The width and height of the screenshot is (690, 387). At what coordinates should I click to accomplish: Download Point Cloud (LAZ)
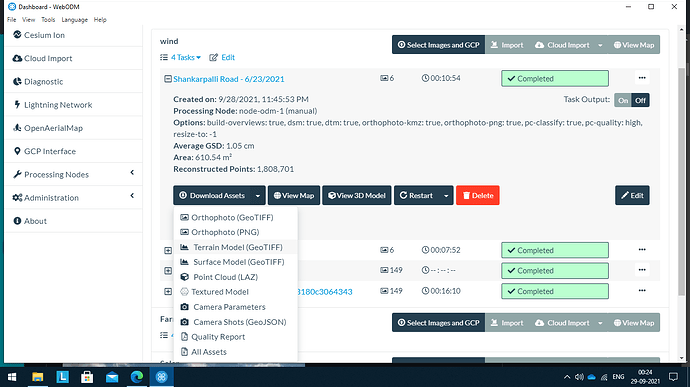236,277
